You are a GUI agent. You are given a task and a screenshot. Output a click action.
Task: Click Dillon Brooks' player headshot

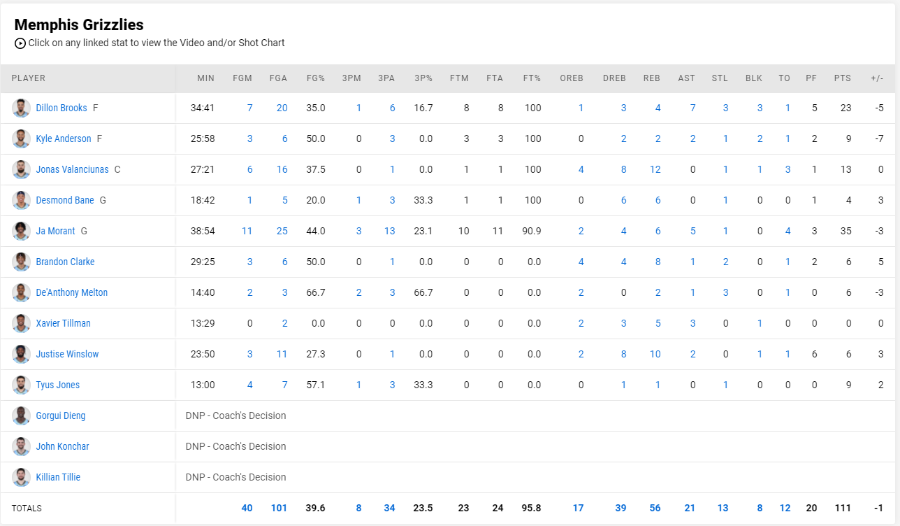(x=21, y=107)
